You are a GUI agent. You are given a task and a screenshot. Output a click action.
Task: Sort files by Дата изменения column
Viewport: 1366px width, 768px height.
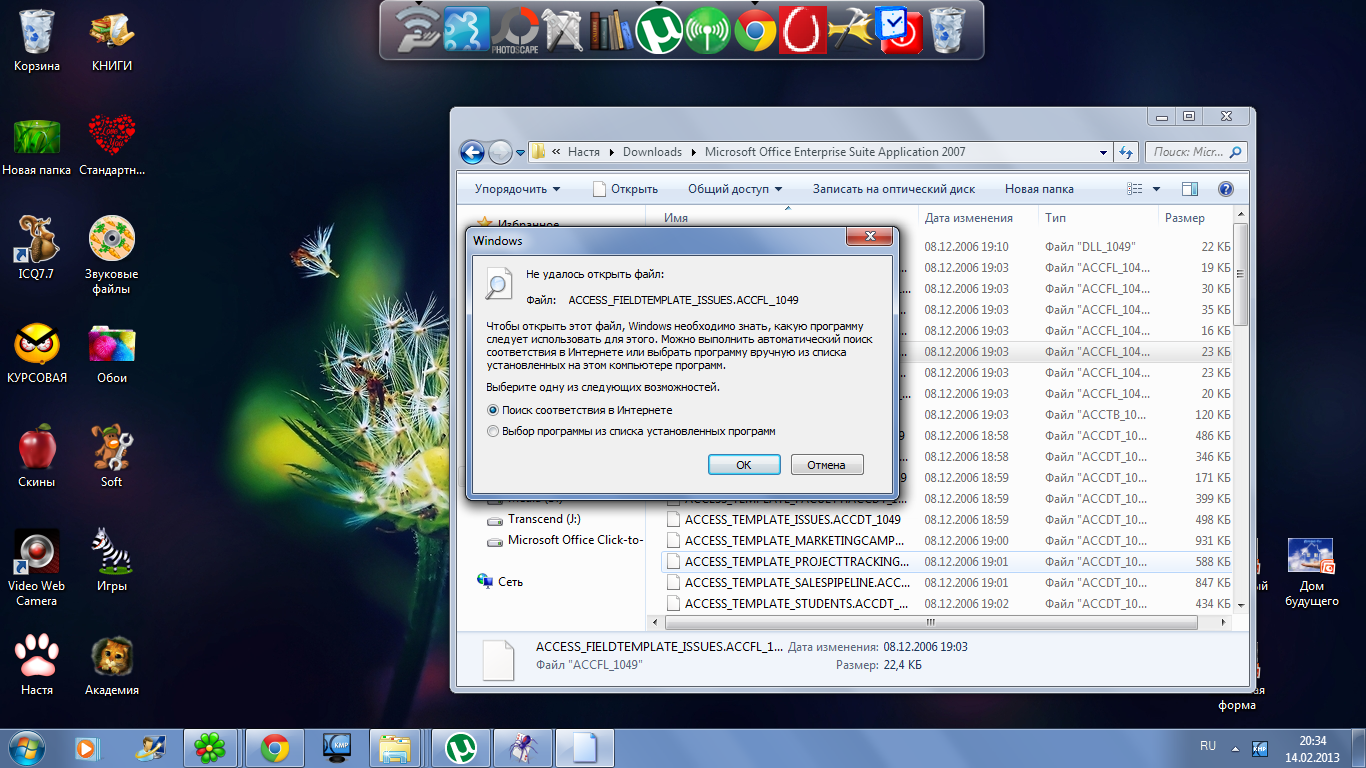click(977, 218)
